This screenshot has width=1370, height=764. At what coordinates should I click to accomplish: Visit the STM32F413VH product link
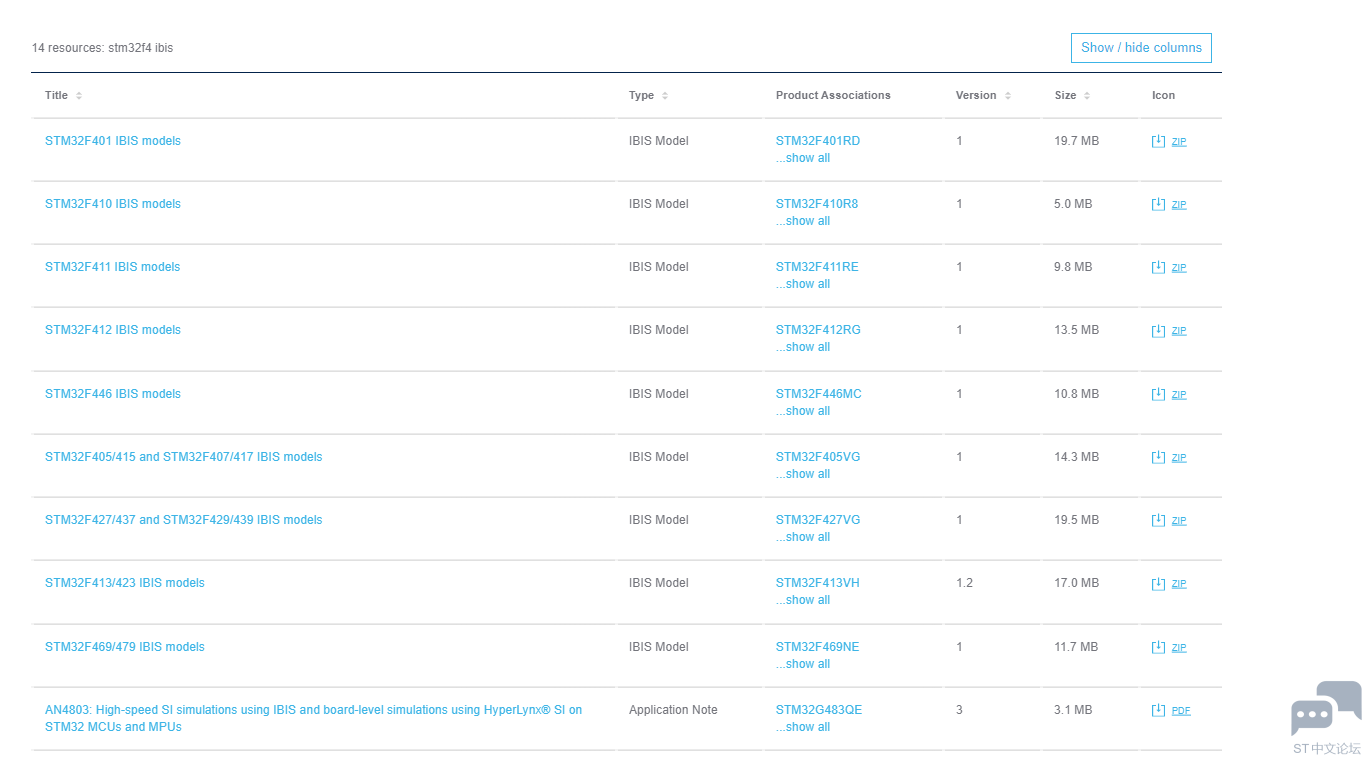[818, 583]
